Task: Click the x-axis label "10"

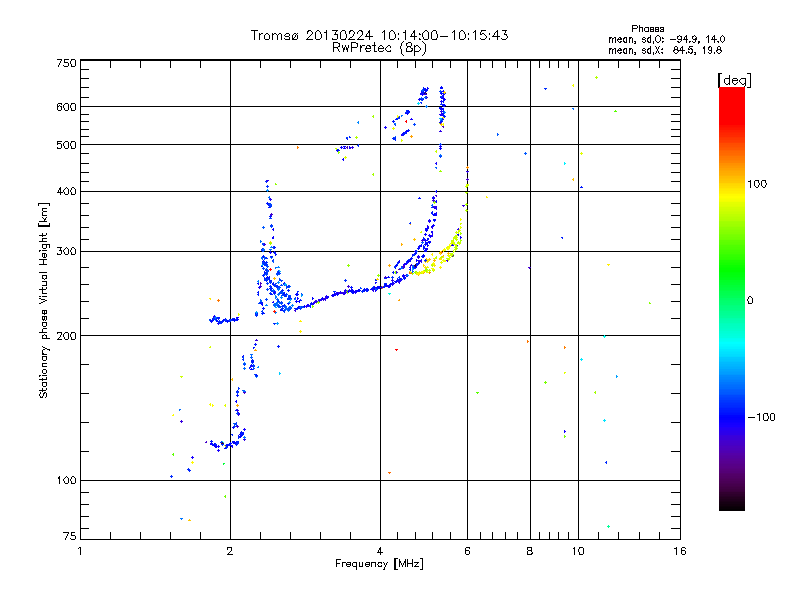Action: [578, 551]
